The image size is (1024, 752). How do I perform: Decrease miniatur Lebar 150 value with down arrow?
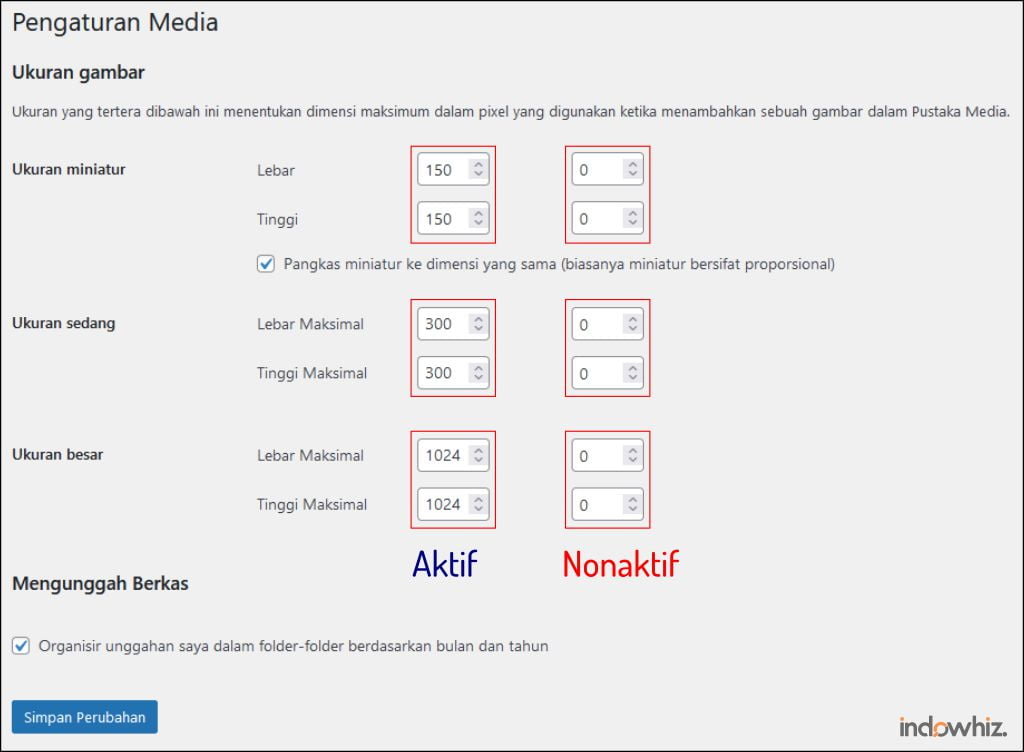pyautogui.click(x=479, y=174)
